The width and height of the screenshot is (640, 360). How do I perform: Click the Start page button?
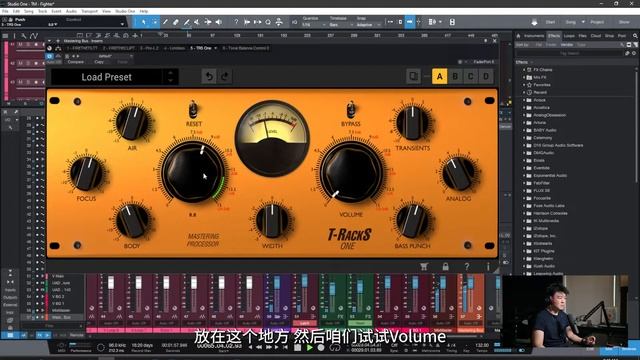(550, 22)
